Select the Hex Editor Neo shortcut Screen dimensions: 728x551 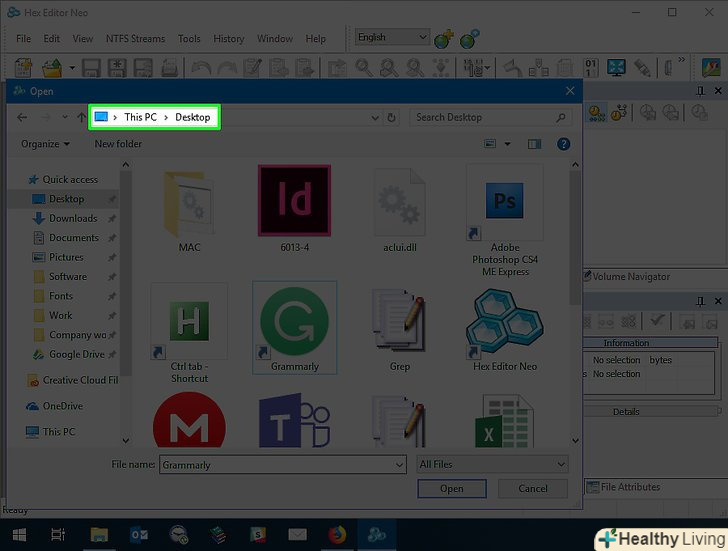[505, 330]
